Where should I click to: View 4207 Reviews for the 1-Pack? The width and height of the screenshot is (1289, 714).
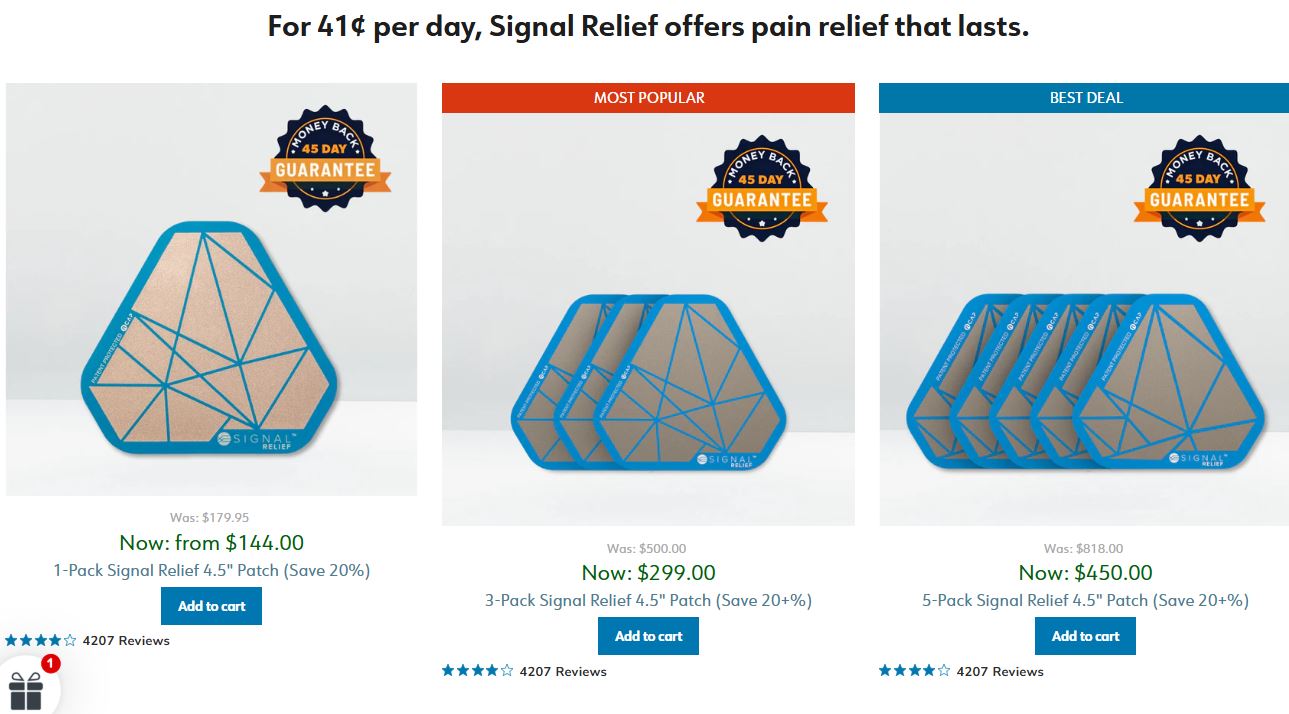click(x=126, y=640)
